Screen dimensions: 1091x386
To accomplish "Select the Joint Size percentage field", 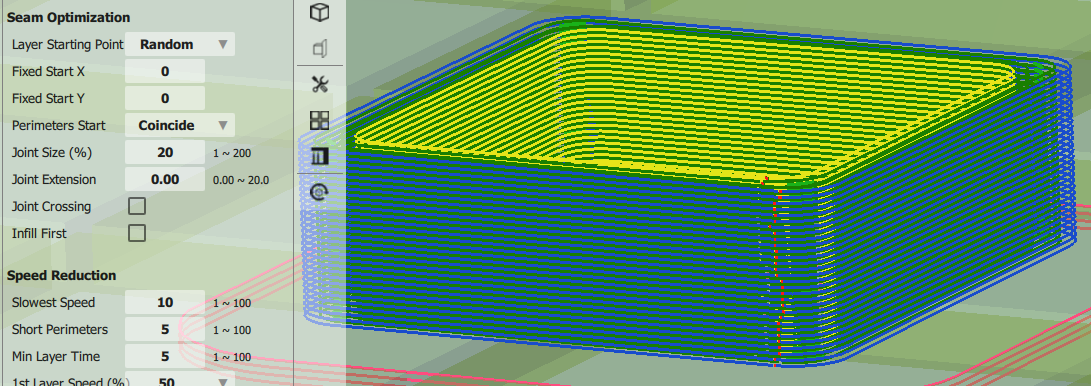I will tap(165, 152).
